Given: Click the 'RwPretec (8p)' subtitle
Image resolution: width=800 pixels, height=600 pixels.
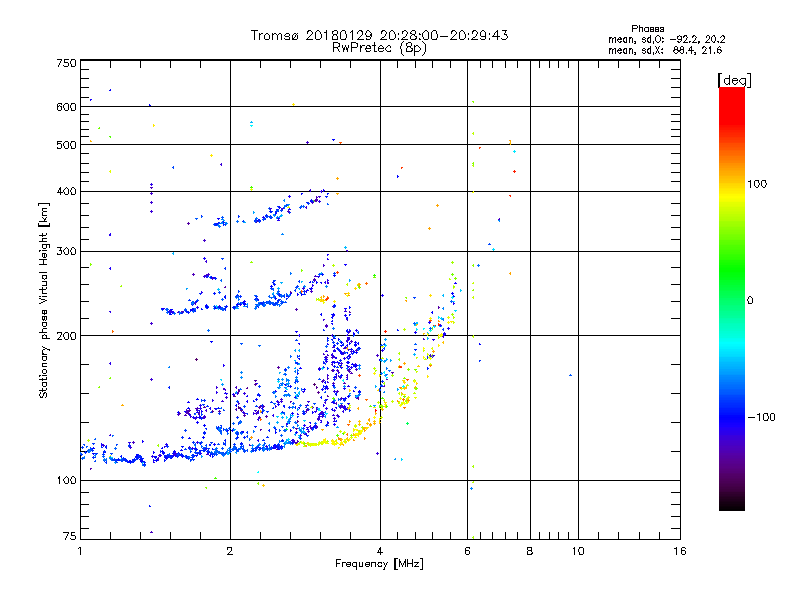Looking at the screenshot, I should 379,48.
